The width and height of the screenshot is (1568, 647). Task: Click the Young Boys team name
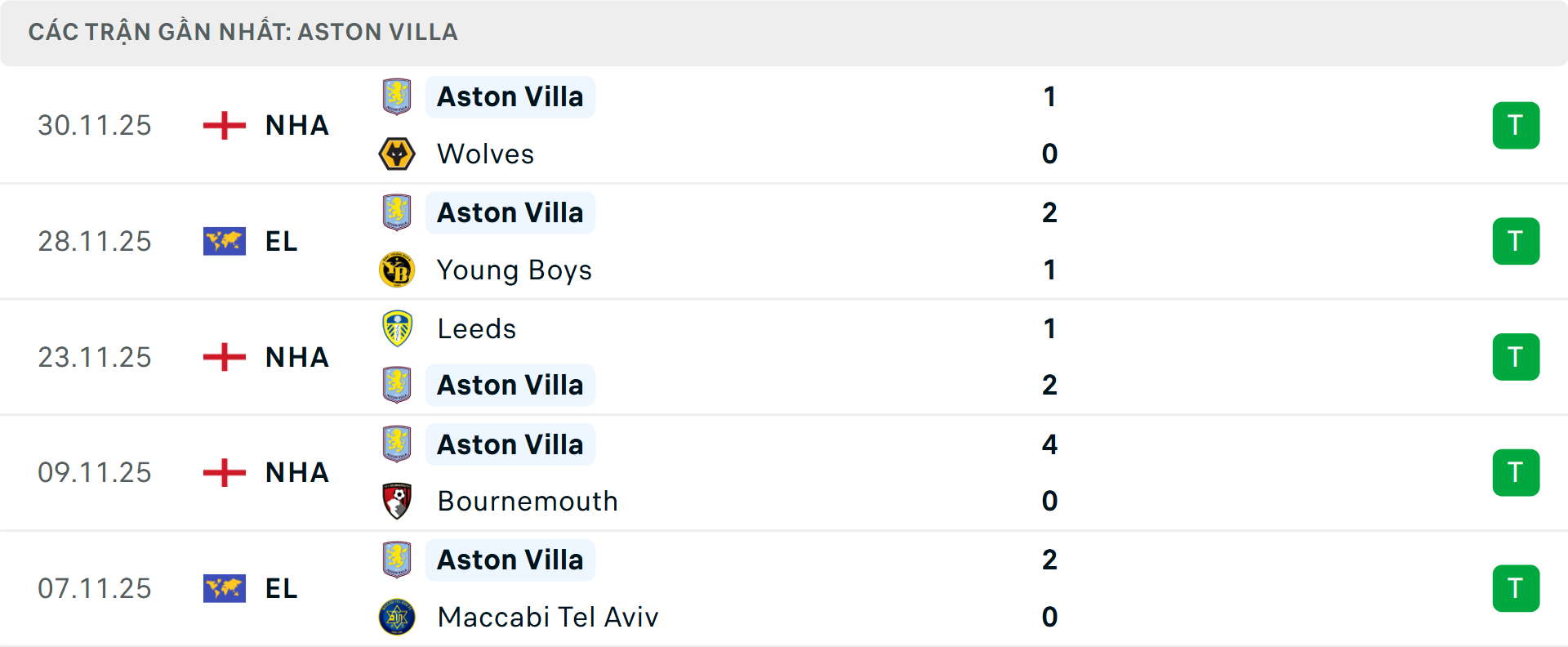pos(514,270)
